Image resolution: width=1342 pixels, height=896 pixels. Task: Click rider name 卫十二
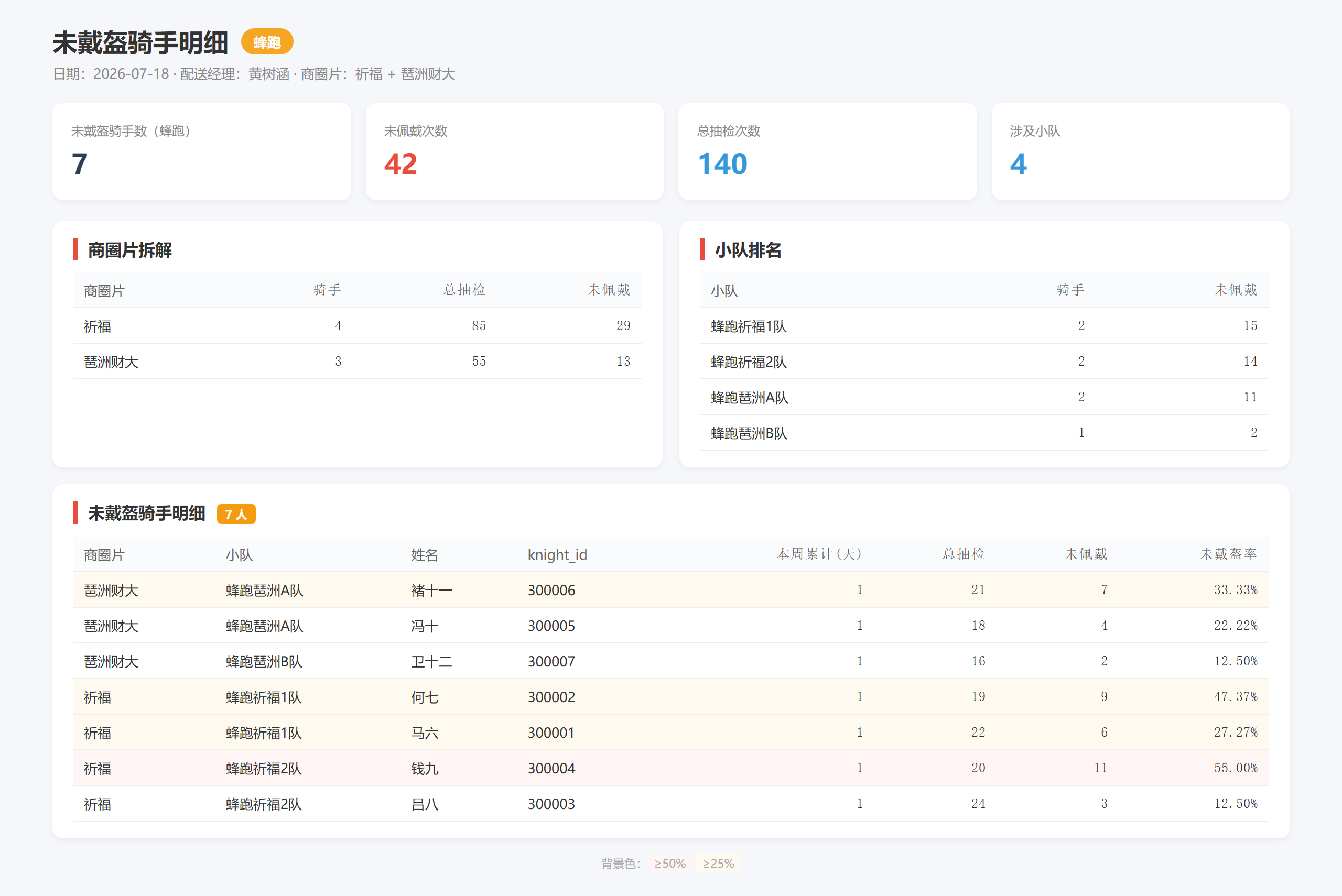pos(431,662)
